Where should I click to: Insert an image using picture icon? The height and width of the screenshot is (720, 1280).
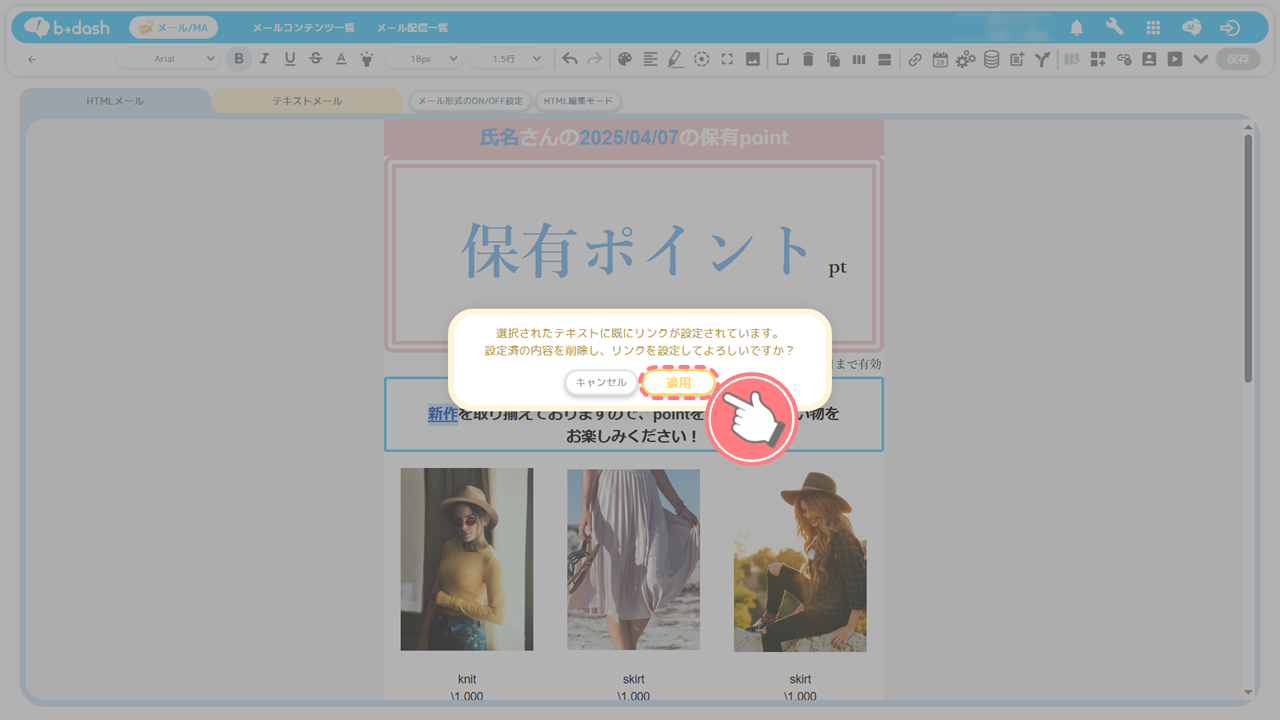pos(753,59)
